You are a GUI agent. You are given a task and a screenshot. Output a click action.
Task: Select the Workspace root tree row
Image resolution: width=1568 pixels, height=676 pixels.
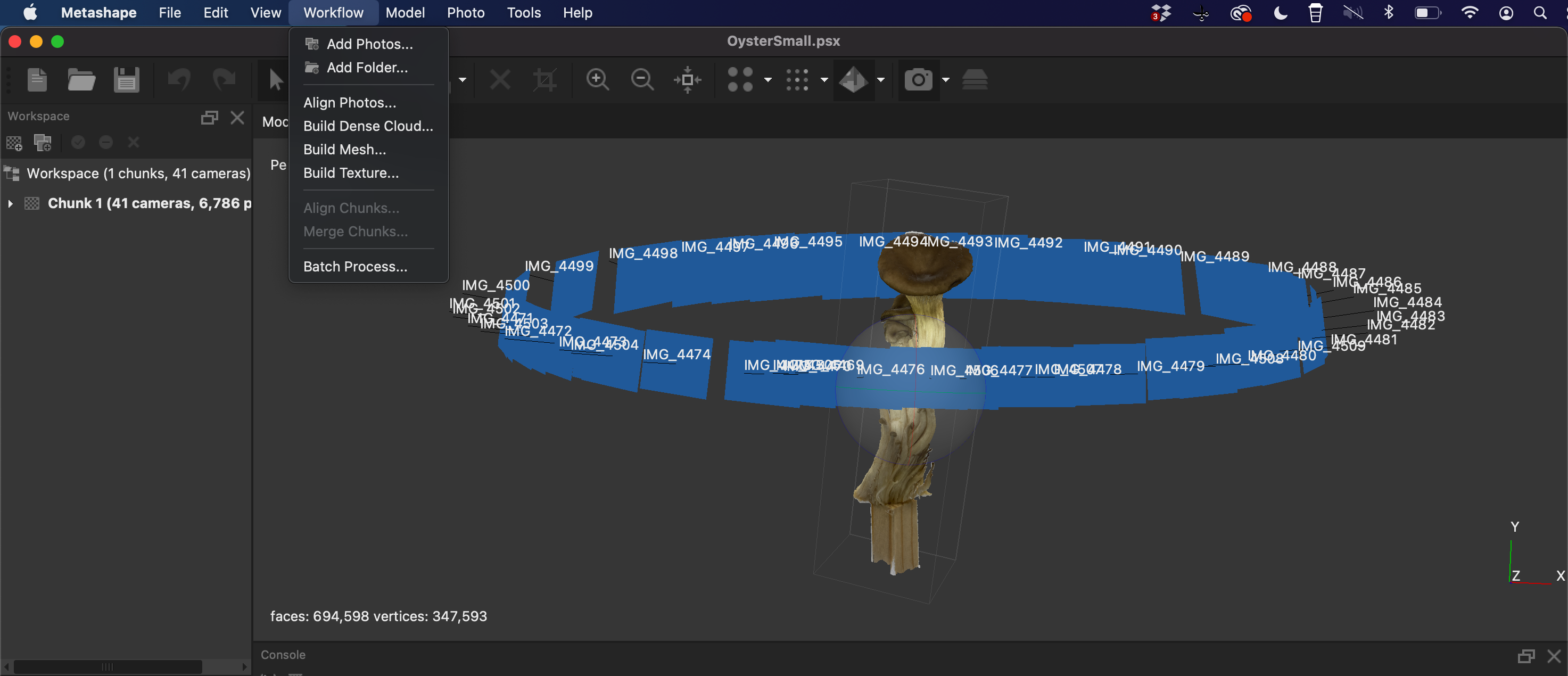coord(126,174)
